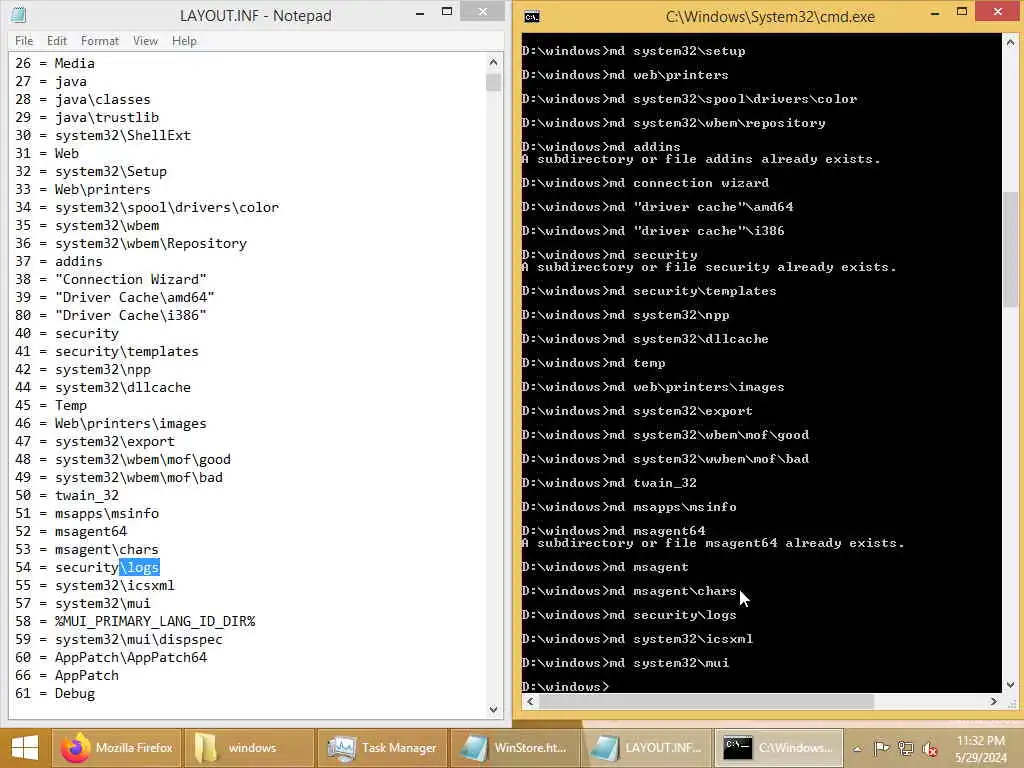Image resolution: width=1024 pixels, height=768 pixels.
Task: Click line "Connection Wizard" in Notepad
Action: (110, 280)
